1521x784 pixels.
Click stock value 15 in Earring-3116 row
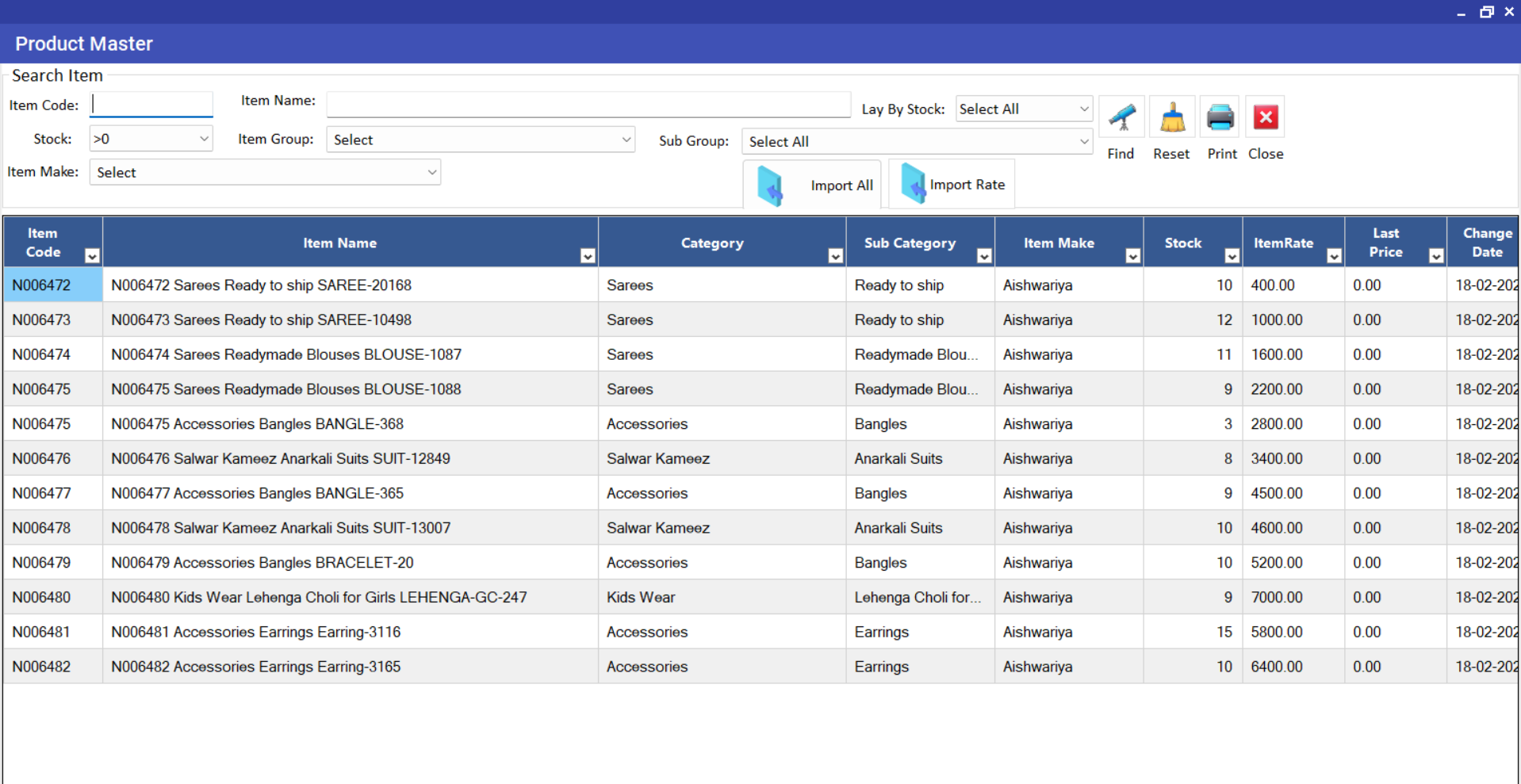pos(1193,632)
